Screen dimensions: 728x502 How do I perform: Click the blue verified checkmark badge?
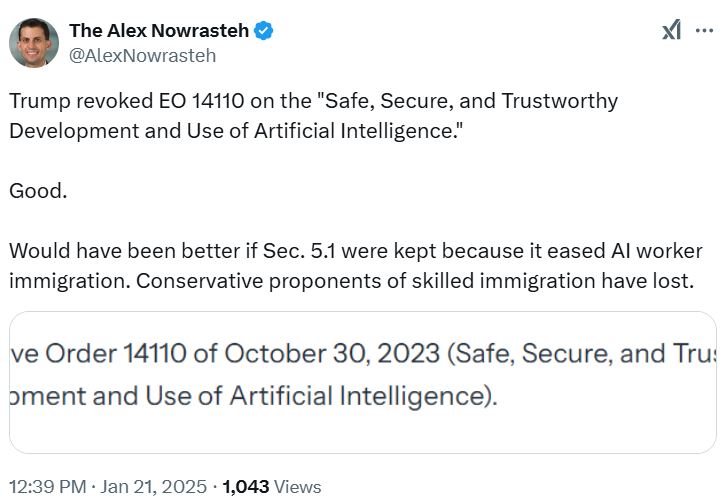coord(263,31)
